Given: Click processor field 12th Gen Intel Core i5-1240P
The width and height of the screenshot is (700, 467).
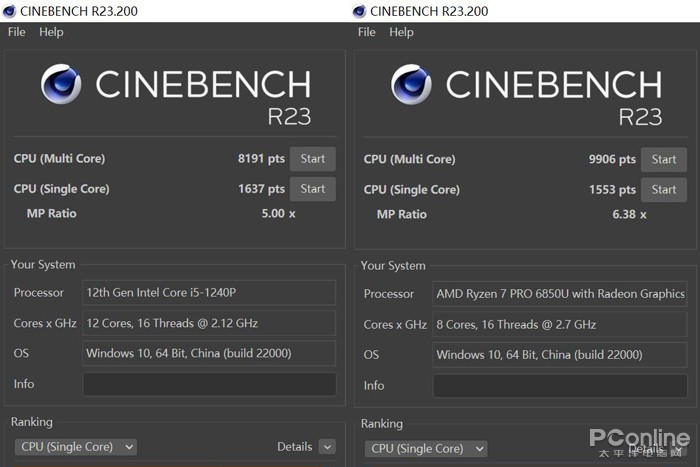Looking at the screenshot, I should coord(209,292).
